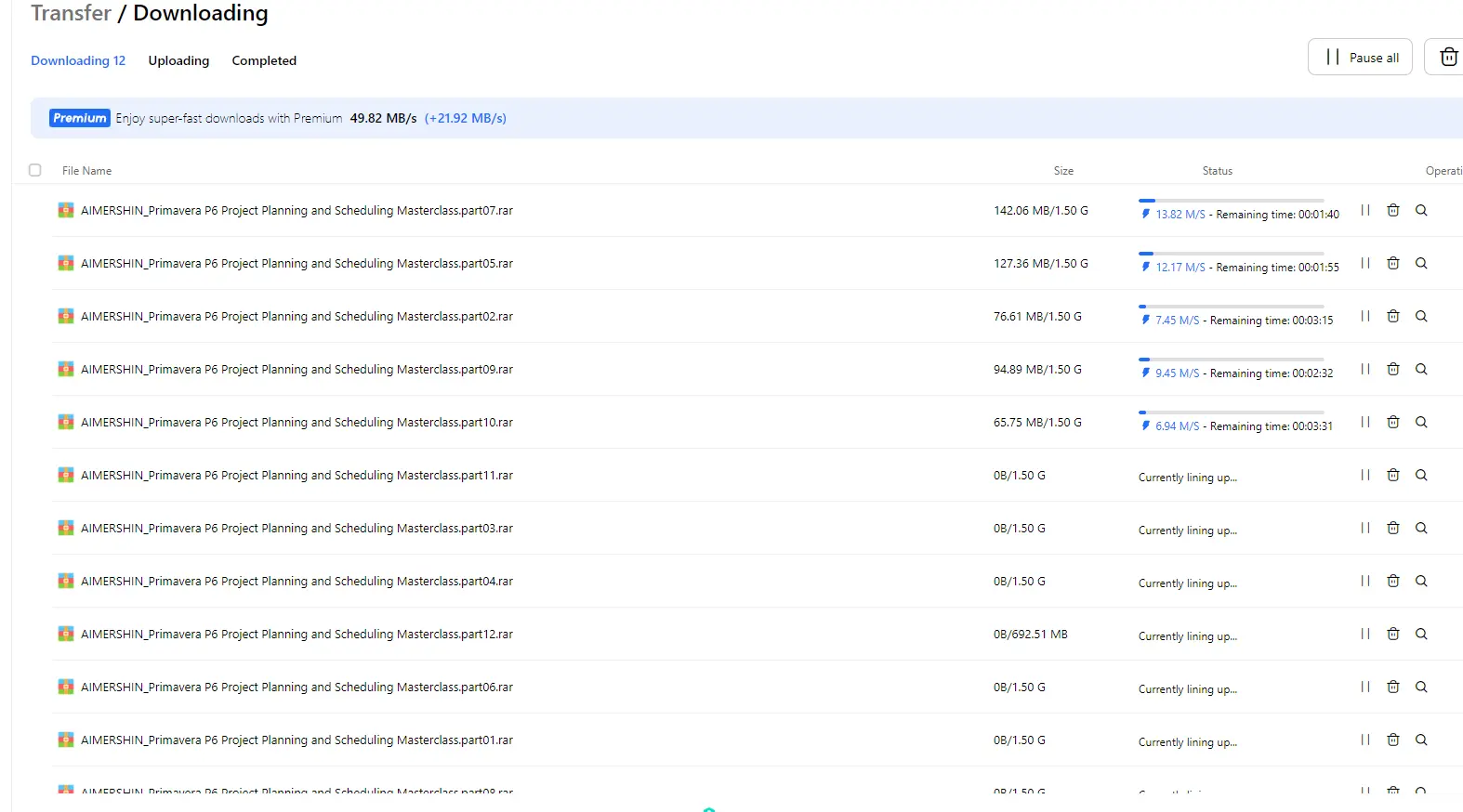
Task: Delete the queued part01.rar task
Action: pos(1393,740)
